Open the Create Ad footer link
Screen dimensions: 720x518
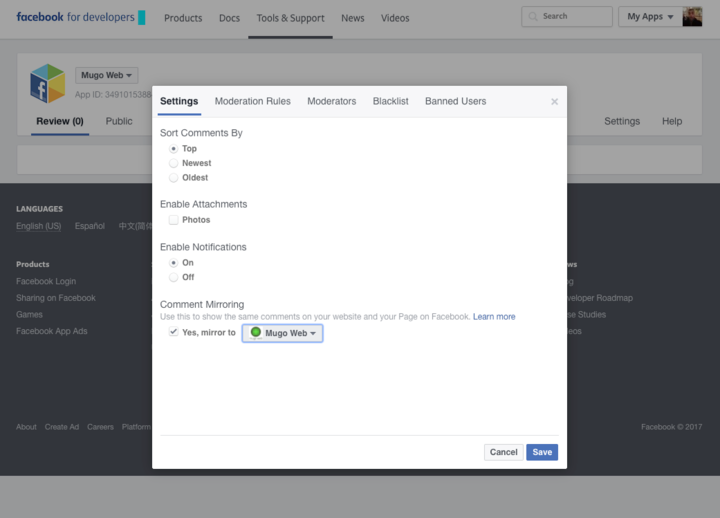point(62,427)
